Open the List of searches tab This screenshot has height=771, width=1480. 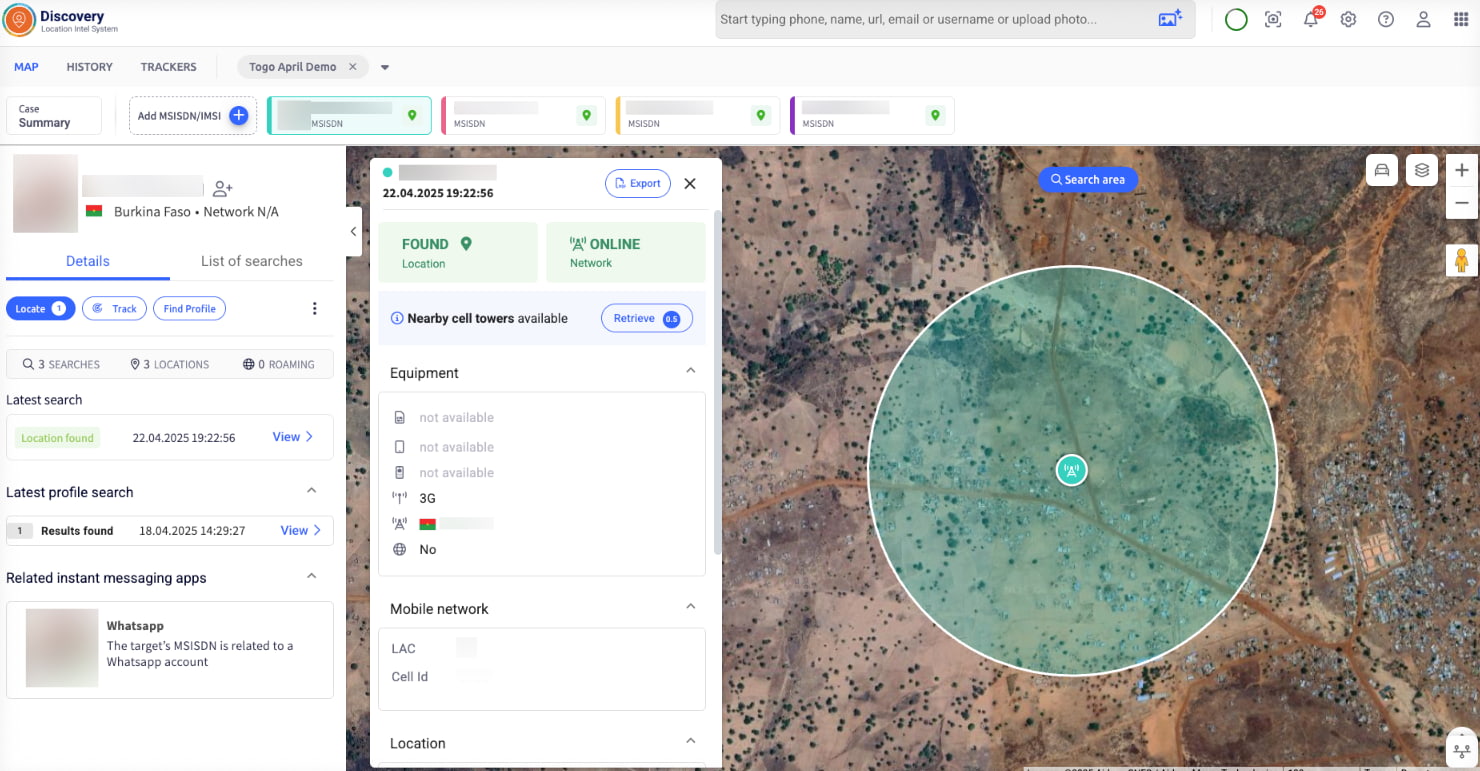coord(251,261)
